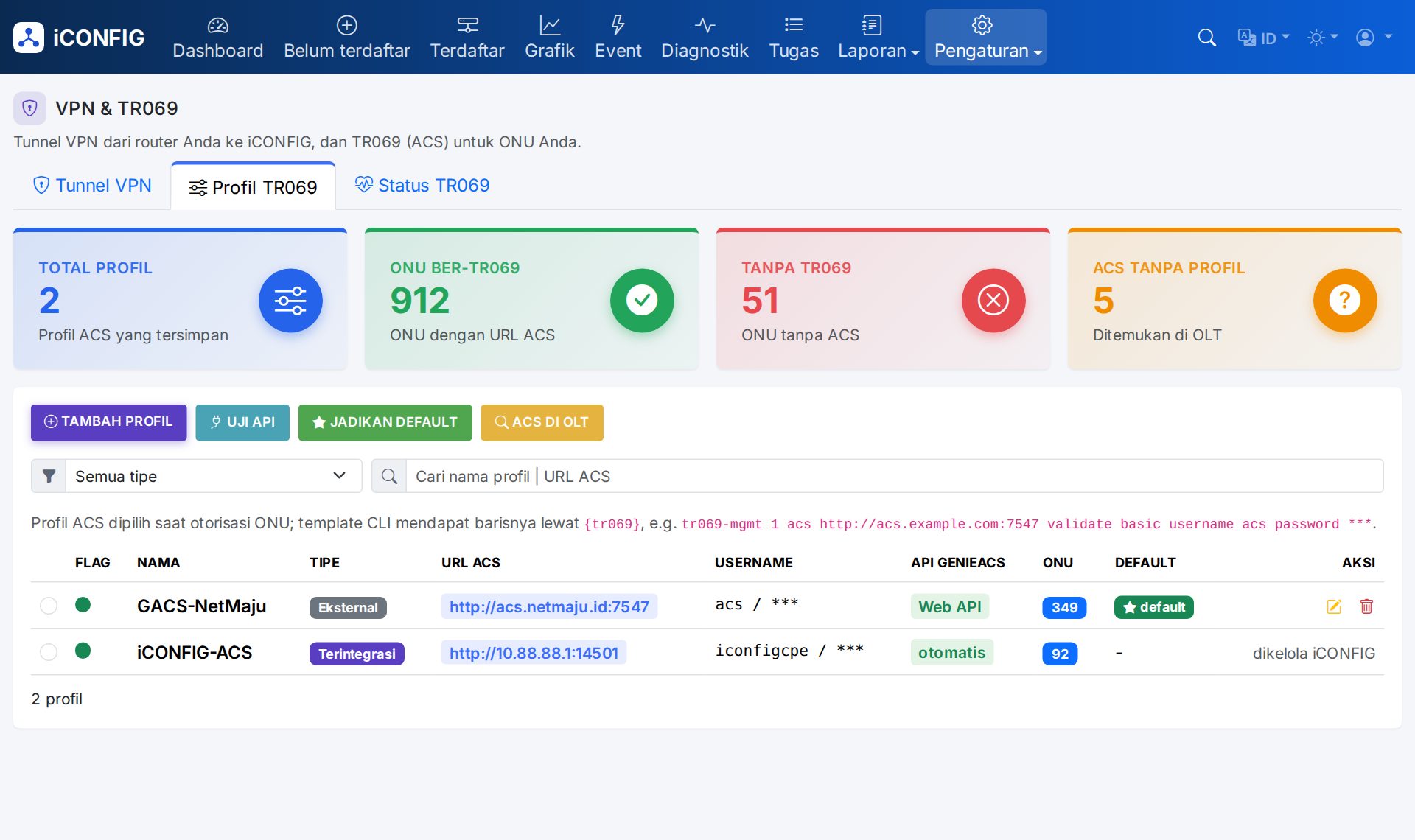1415x840 pixels.
Task: Open the http://acs.netmaju.id:7547 link
Action: coord(549,606)
